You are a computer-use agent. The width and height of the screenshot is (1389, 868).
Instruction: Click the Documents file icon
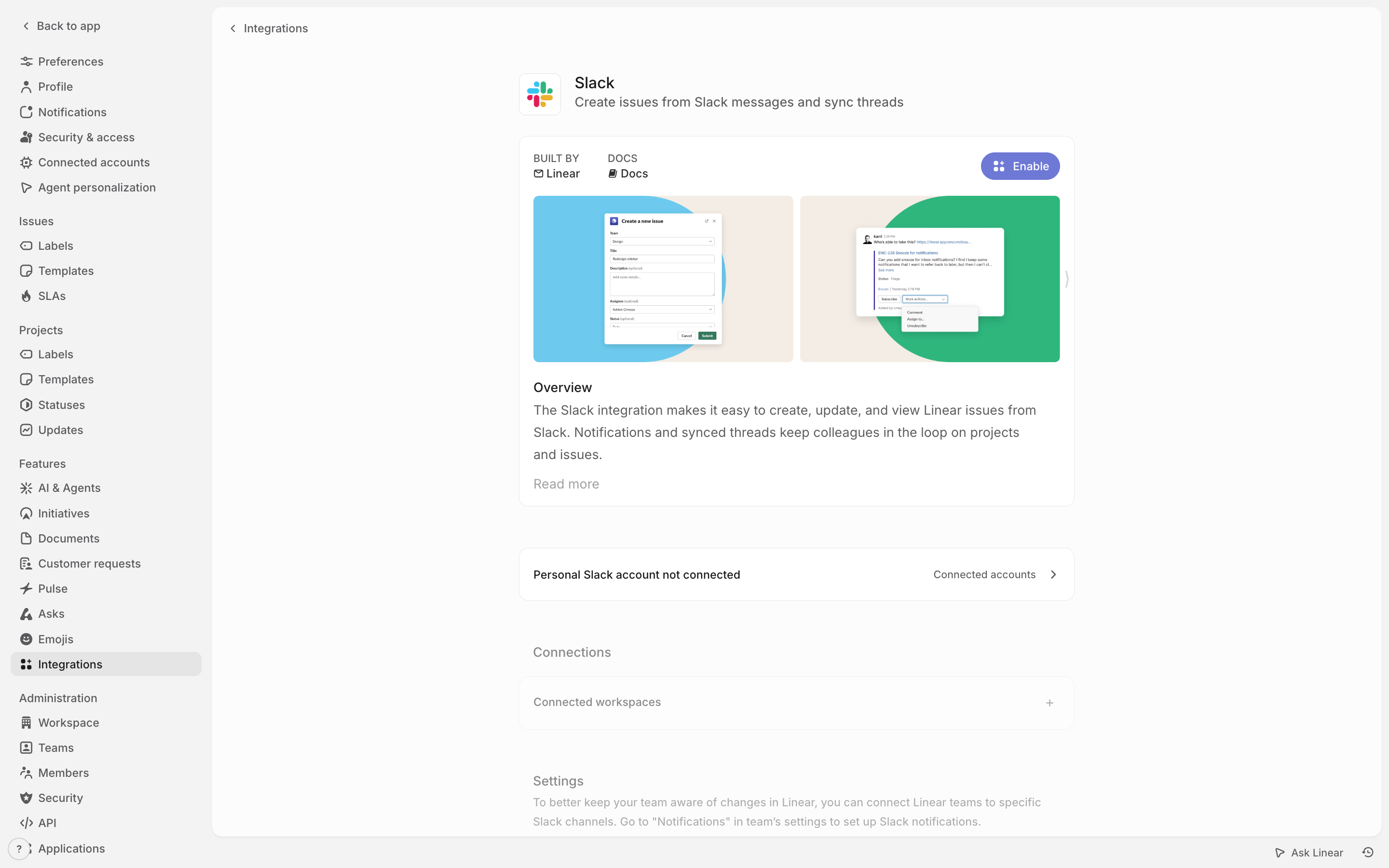(x=26, y=539)
